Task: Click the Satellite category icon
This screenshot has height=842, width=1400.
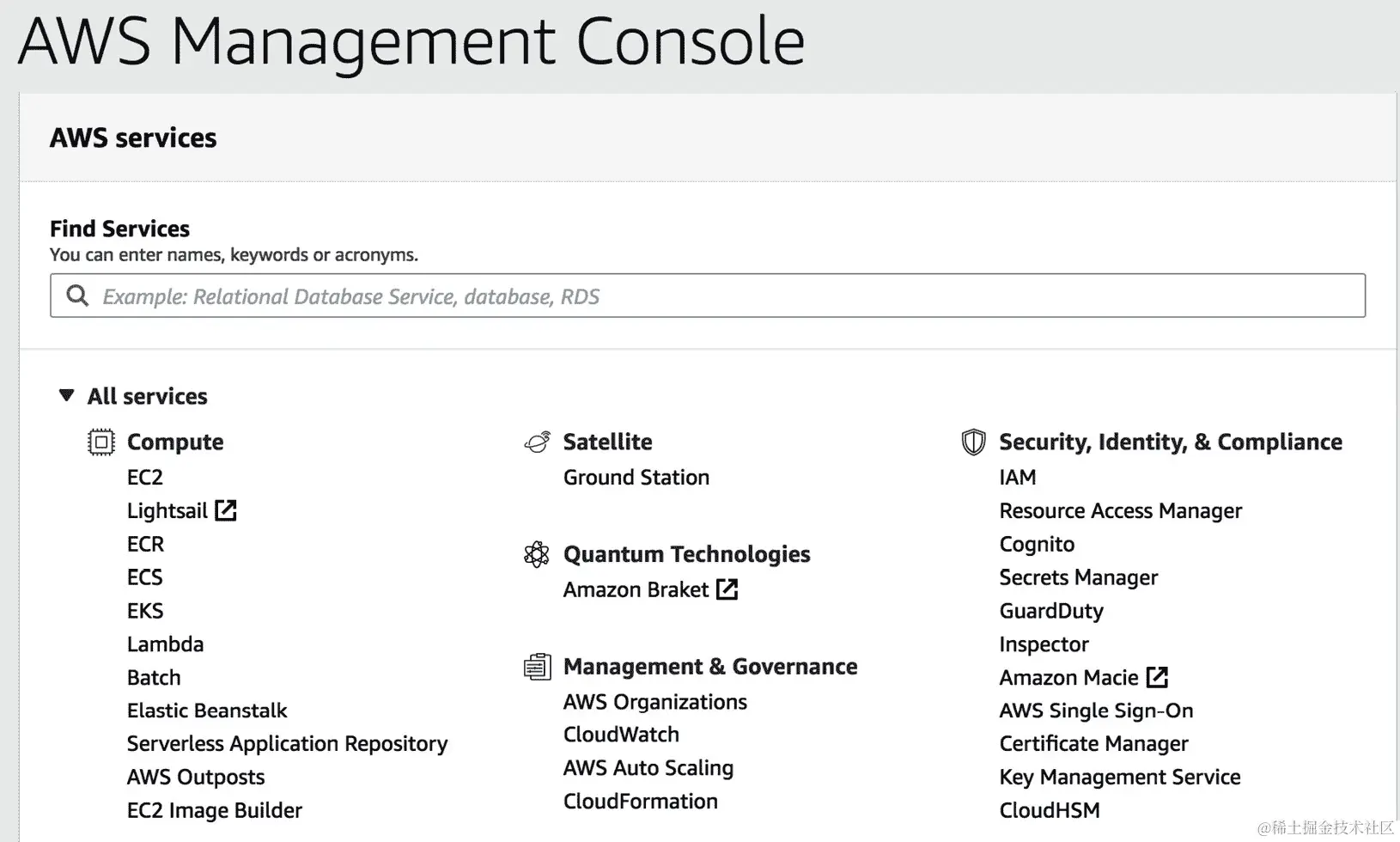Action: pyautogui.click(x=537, y=442)
